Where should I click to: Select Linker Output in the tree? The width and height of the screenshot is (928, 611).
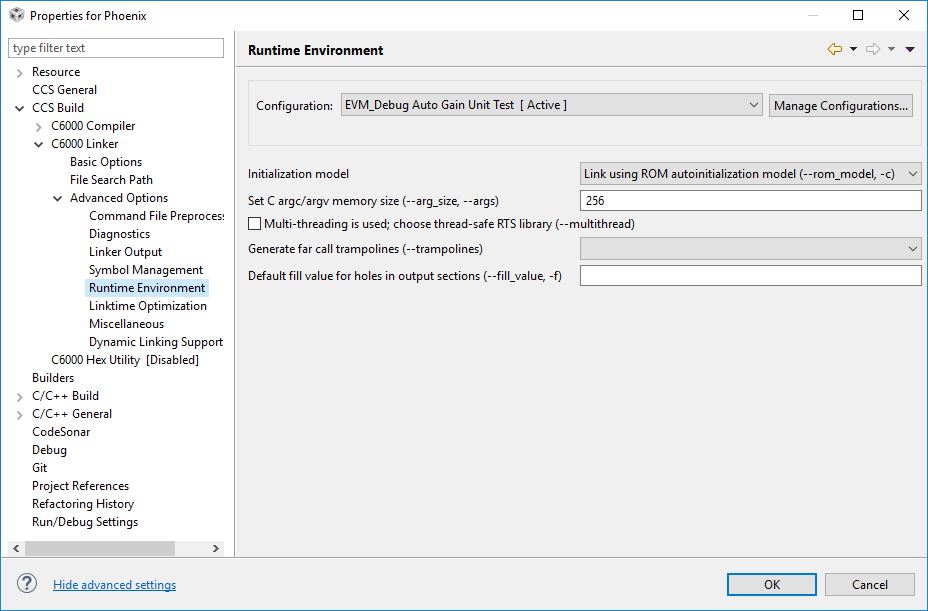pyautogui.click(x=125, y=252)
